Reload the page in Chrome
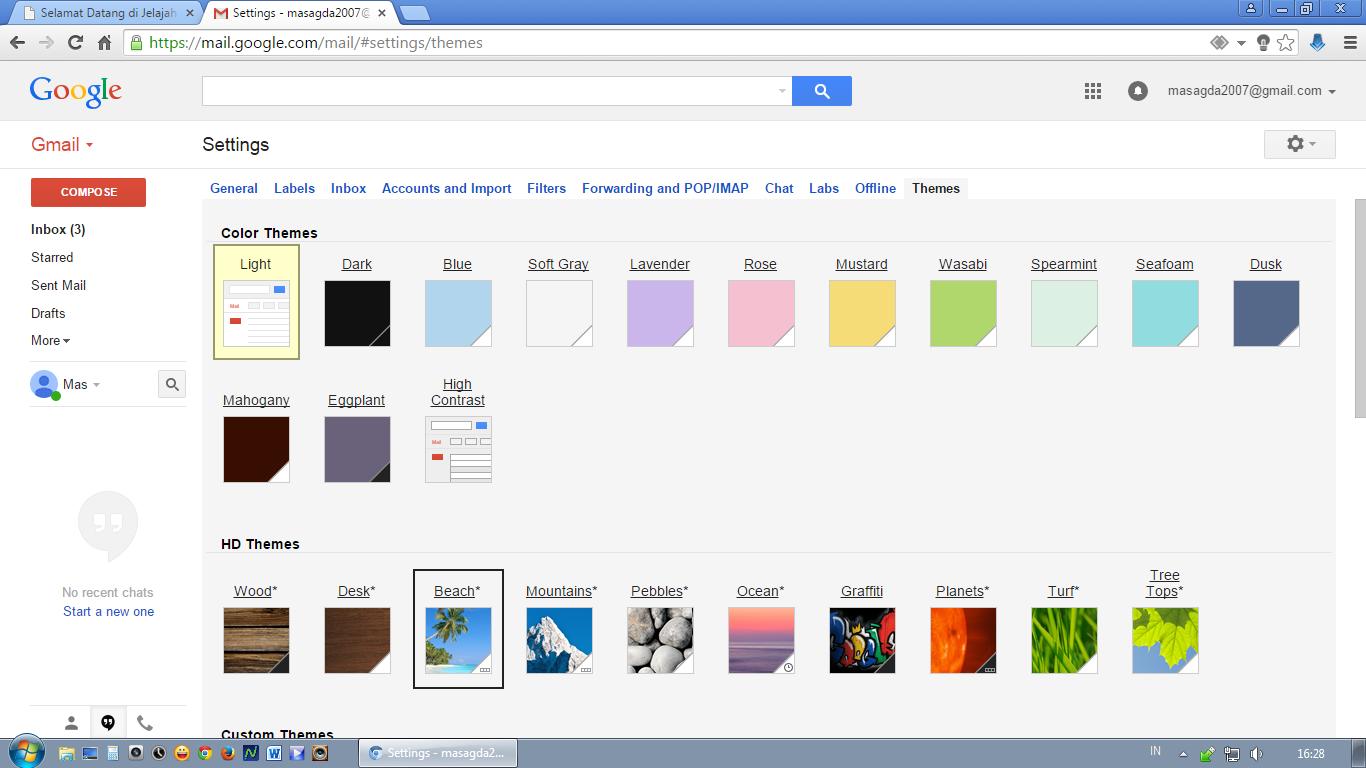This screenshot has width=1366, height=768. pos(75,42)
